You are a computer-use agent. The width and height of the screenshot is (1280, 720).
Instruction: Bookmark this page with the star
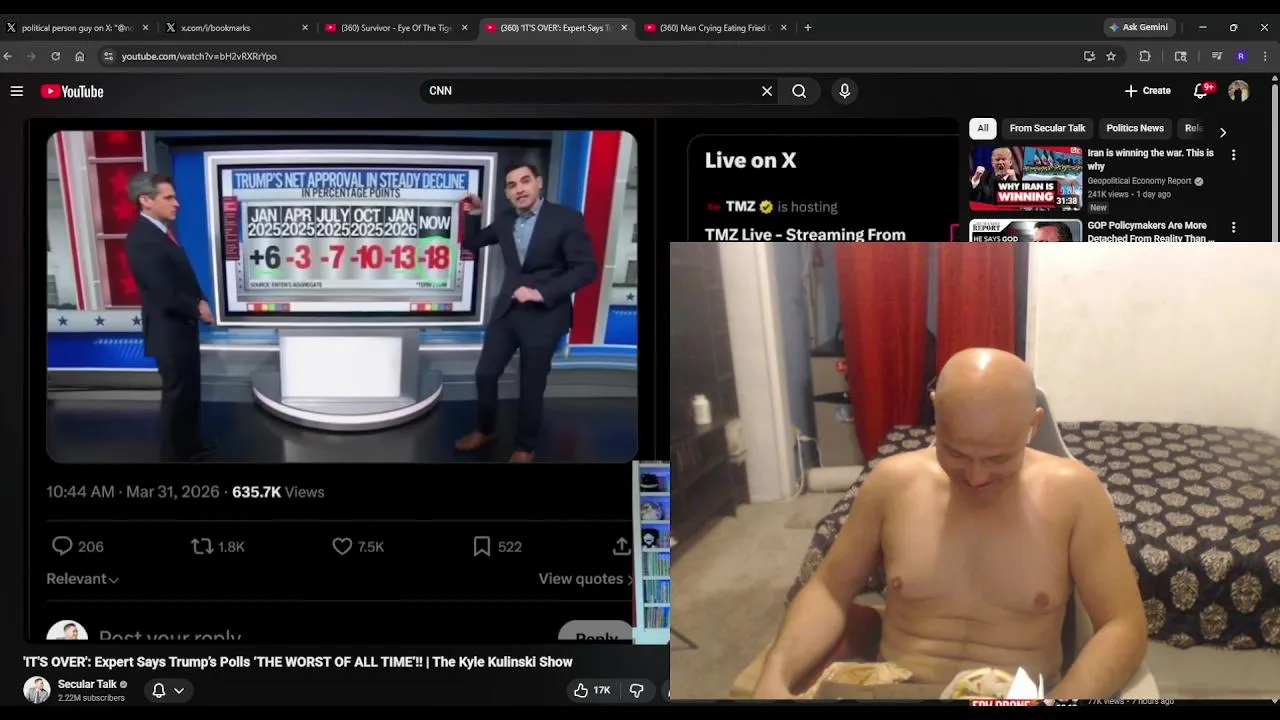pos(1111,56)
